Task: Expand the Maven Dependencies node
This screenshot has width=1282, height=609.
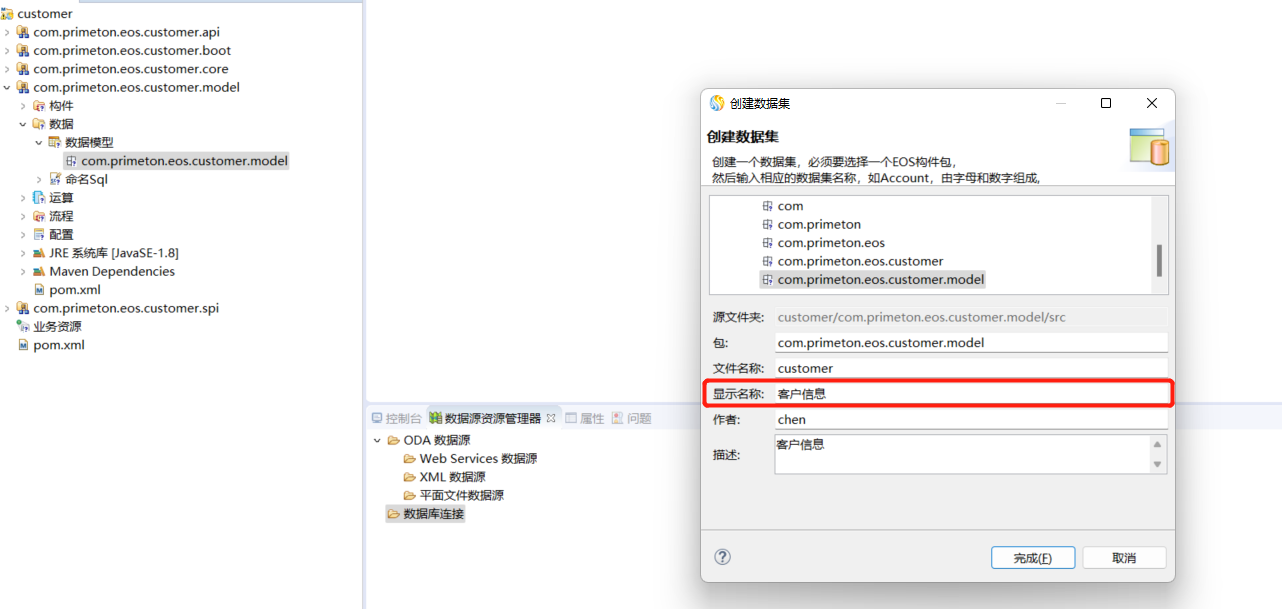Action: coord(23,272)
